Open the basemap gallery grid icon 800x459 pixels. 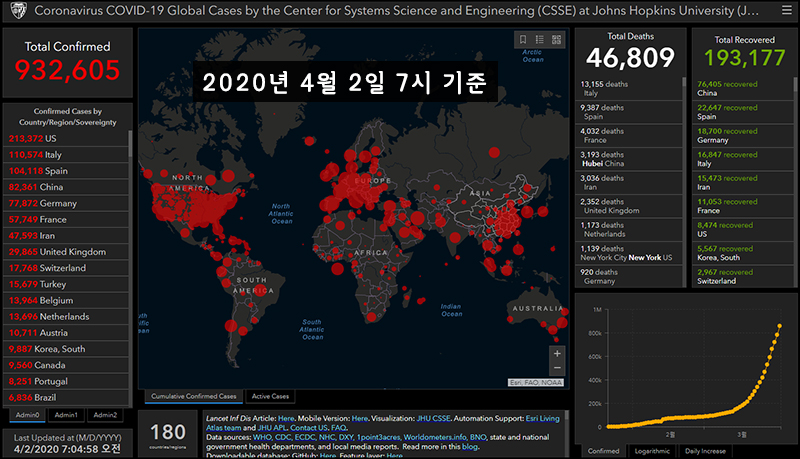(x=557, y=39)
